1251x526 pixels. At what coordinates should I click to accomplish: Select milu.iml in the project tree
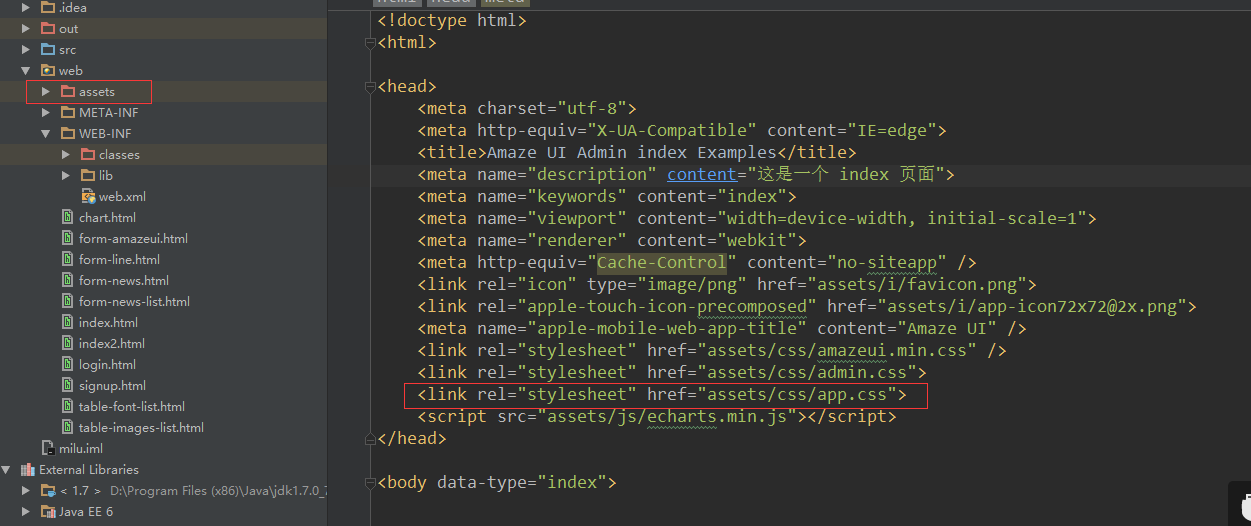81,448
